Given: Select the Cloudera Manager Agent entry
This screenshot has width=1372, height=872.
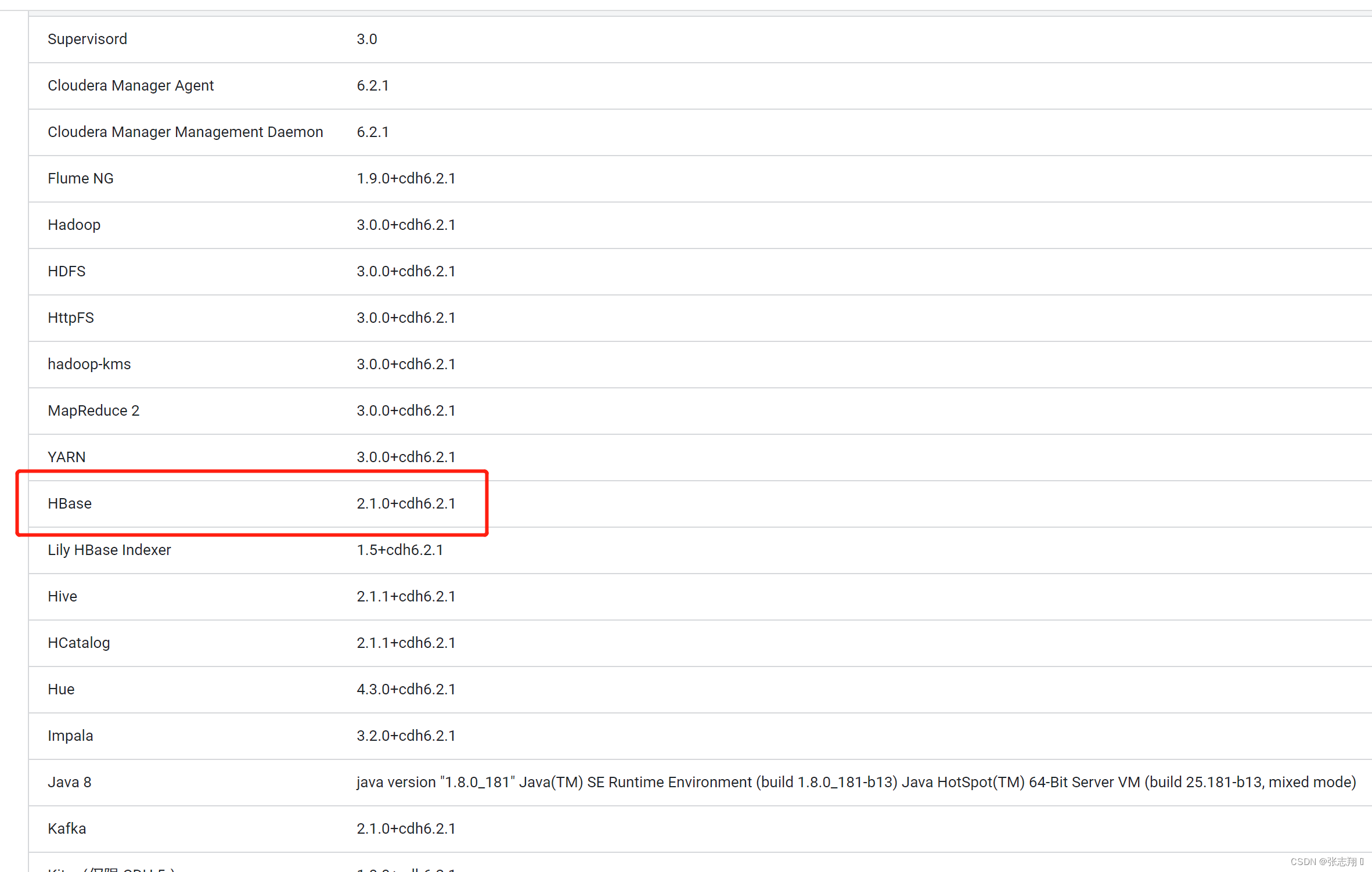Looking at the screenshot, I should [x=131, y=85].
